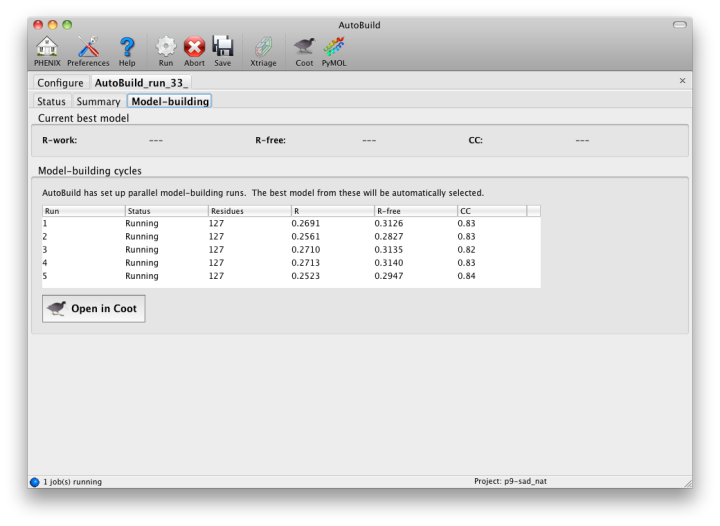Click the jobs running status indicator
Viewport: 720px width, 526px height.
(35, 481)
